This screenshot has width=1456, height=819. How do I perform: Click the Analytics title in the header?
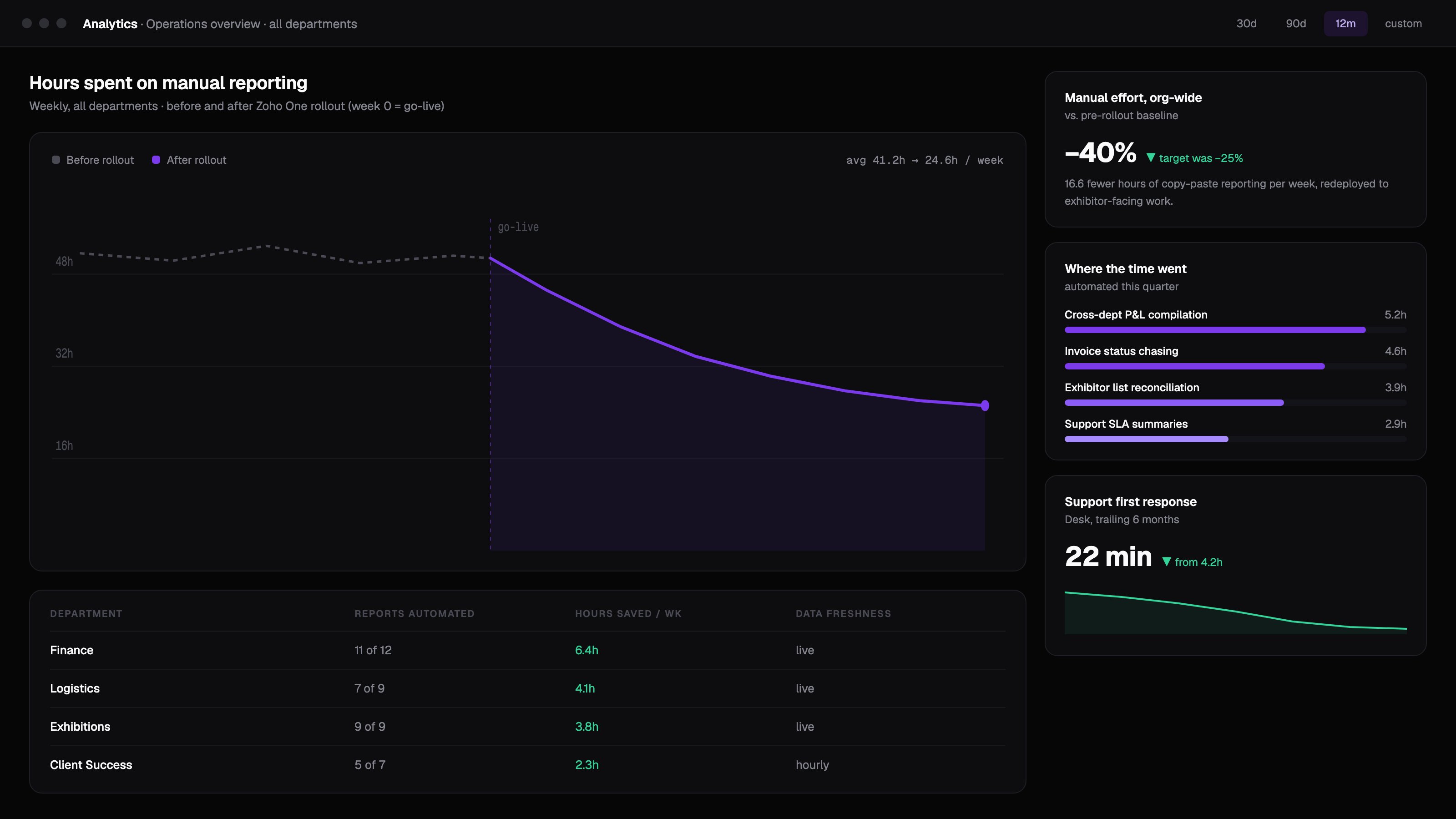[x=110, y=24]
